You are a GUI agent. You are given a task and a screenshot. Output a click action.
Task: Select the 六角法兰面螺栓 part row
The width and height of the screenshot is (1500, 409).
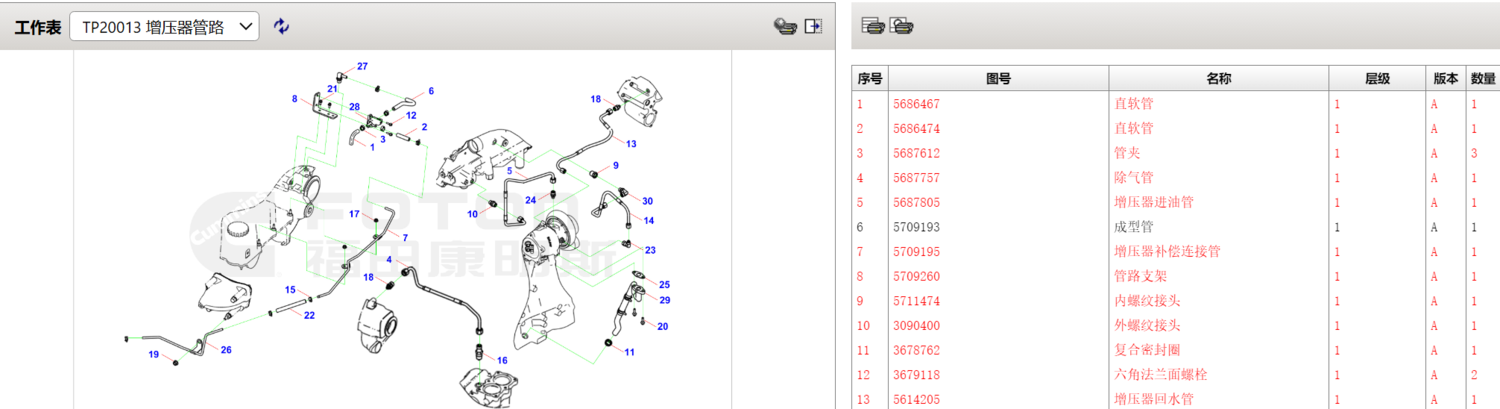click(x=1160, y=375)
